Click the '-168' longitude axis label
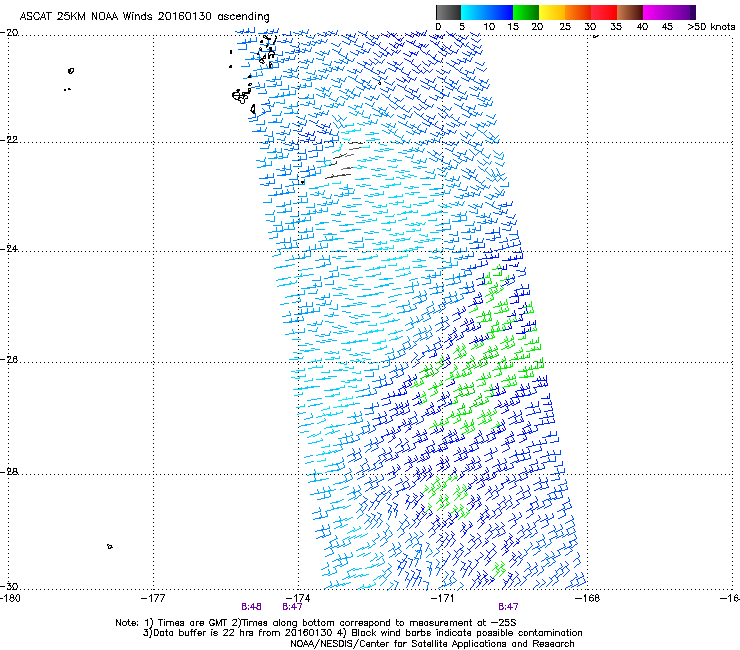The height and width of the screenshot is (650, 740). tap(588, 598)
